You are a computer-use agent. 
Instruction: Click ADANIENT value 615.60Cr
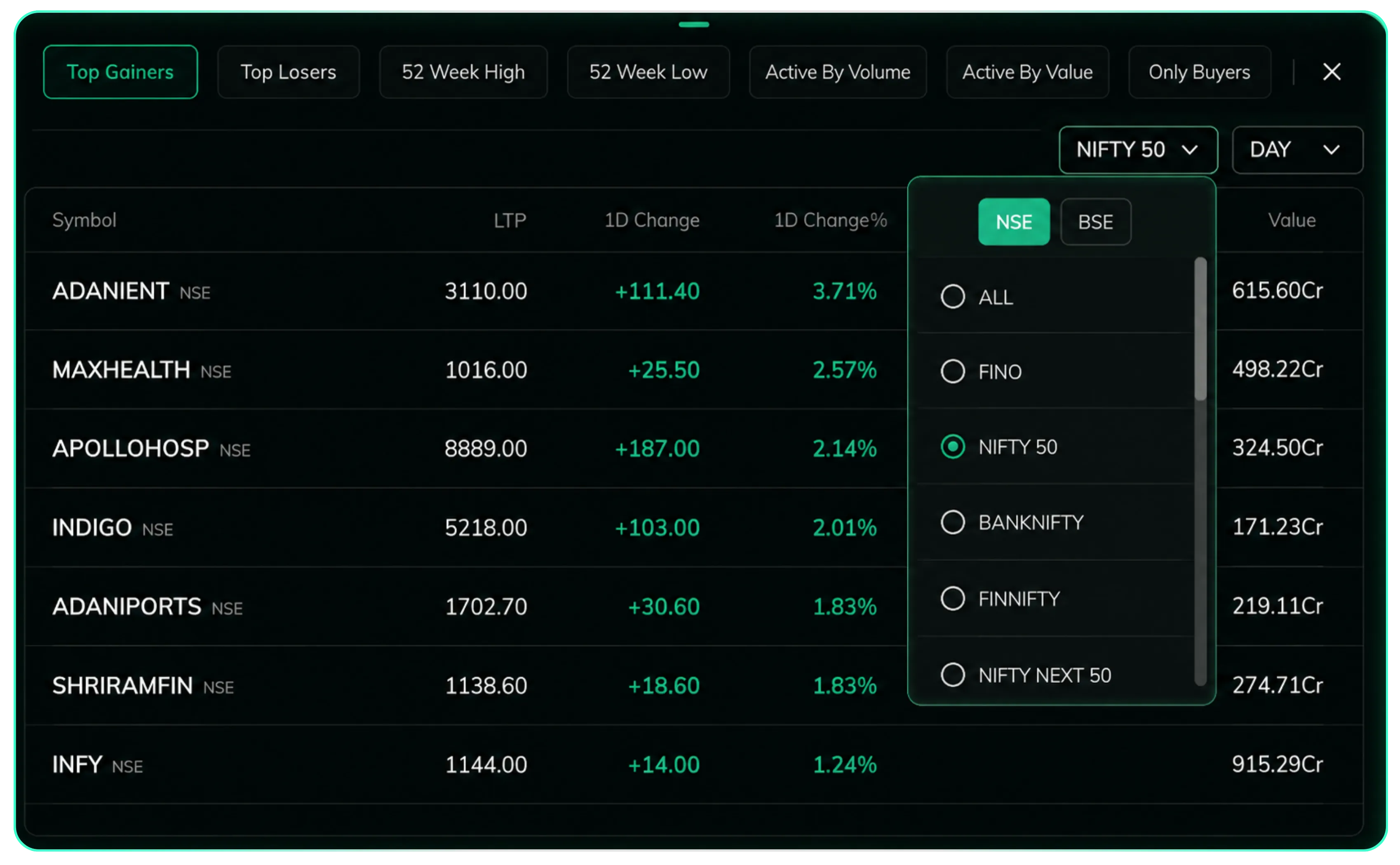click(1277, 291)
